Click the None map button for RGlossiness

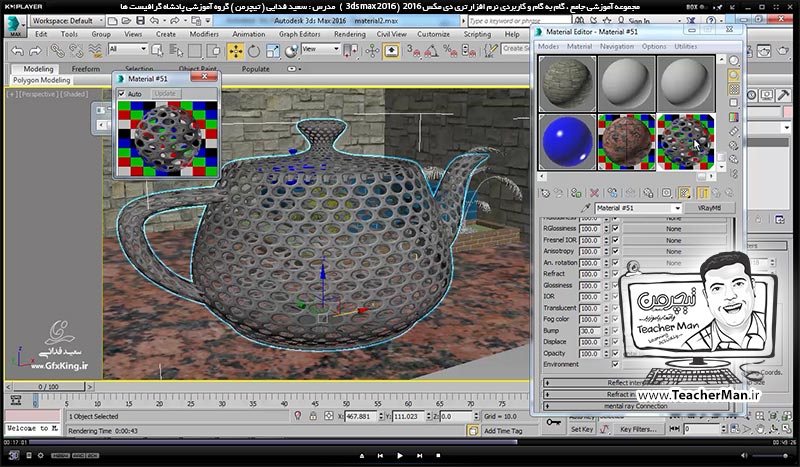pos(673,229)
